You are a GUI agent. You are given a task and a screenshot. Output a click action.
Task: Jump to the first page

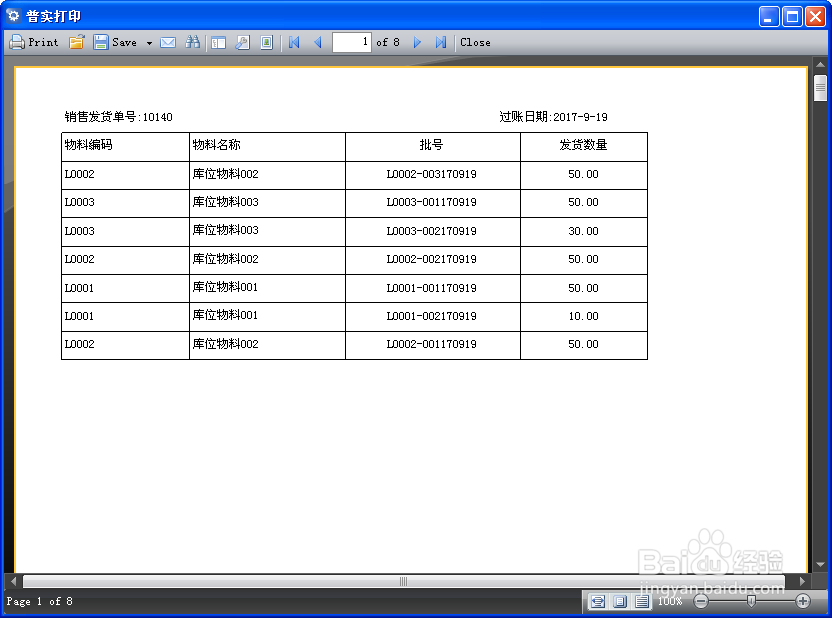pos(293,42)
